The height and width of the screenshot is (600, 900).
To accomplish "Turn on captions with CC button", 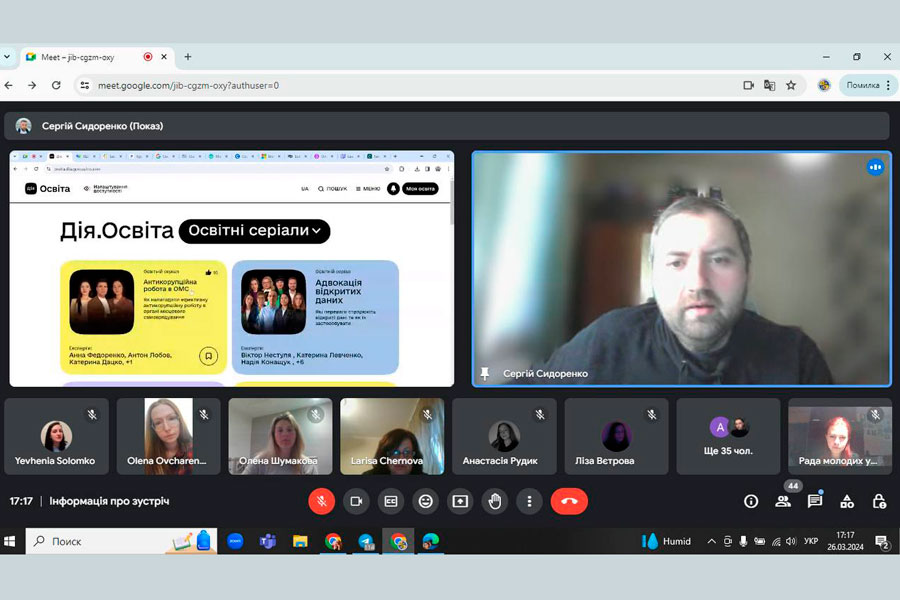I will [391, 501].
